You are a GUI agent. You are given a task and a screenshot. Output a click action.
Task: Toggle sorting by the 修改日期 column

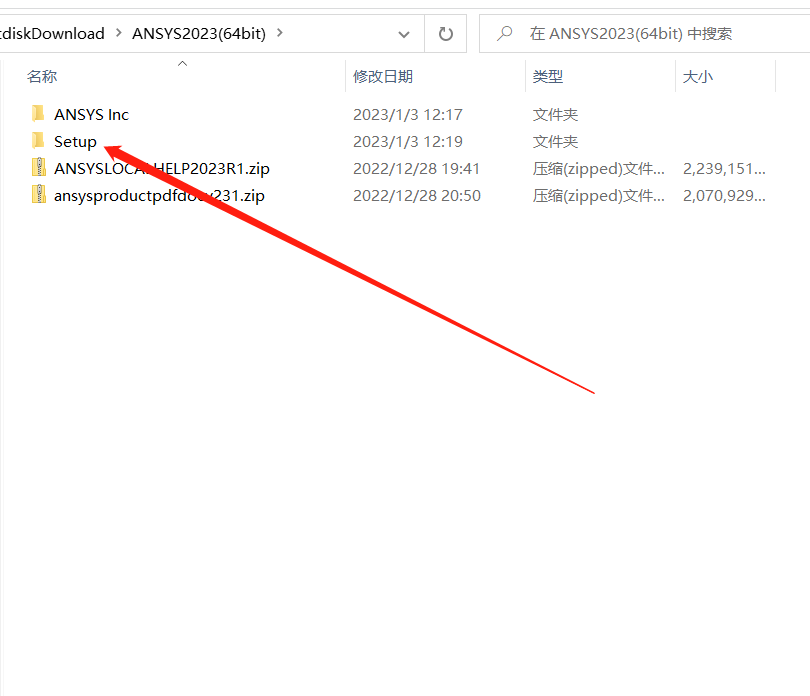coord(381,76)
